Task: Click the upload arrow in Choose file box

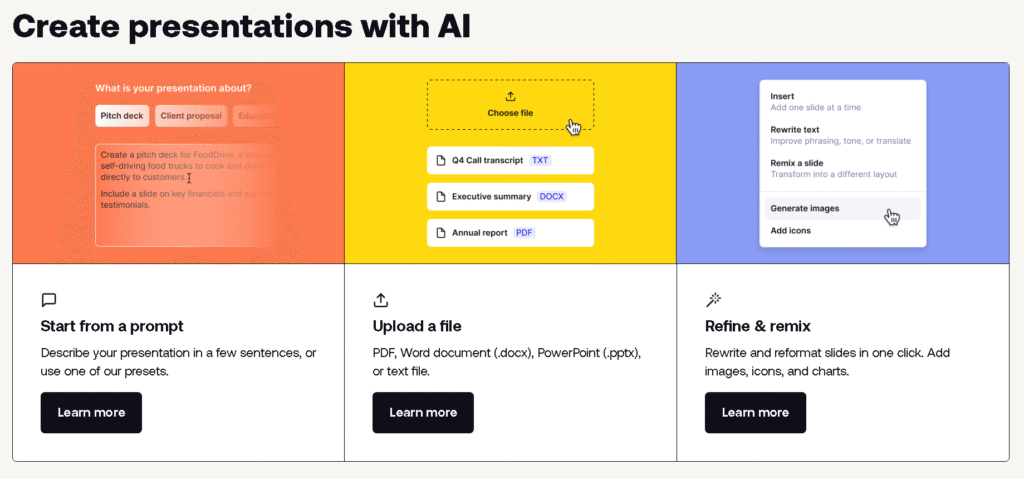Action: (510, 96)
